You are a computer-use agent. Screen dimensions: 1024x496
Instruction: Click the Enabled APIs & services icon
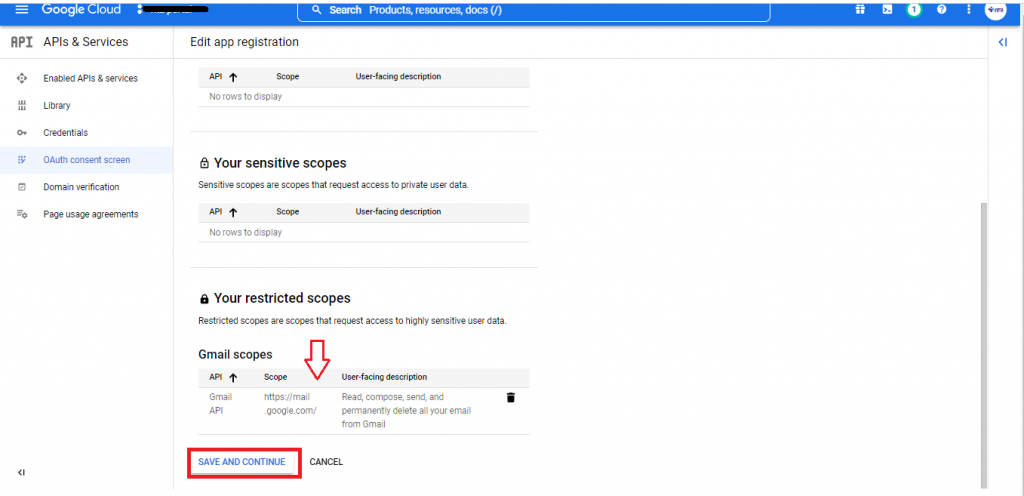22,78
